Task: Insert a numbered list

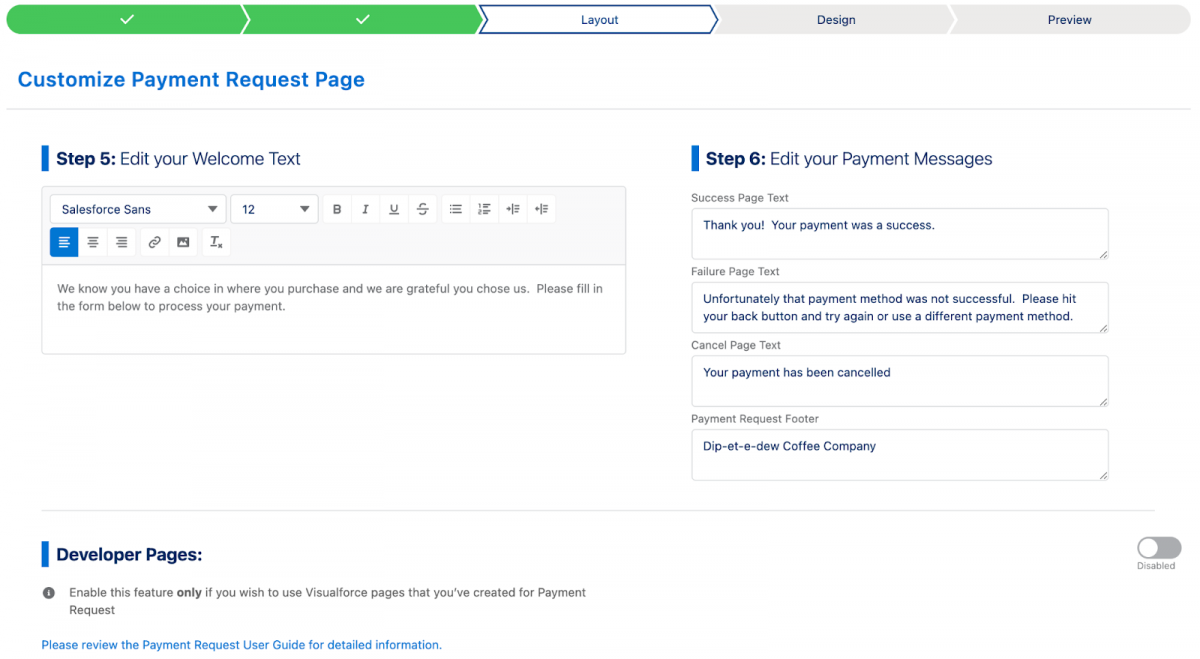Action: tap(484, 209)
